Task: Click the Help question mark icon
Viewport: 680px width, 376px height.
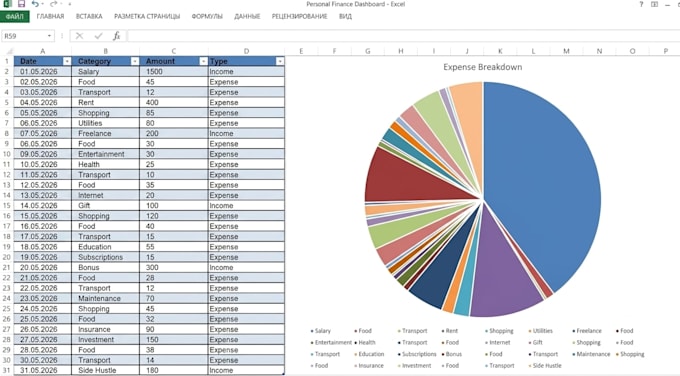Action: click(641, 4)
